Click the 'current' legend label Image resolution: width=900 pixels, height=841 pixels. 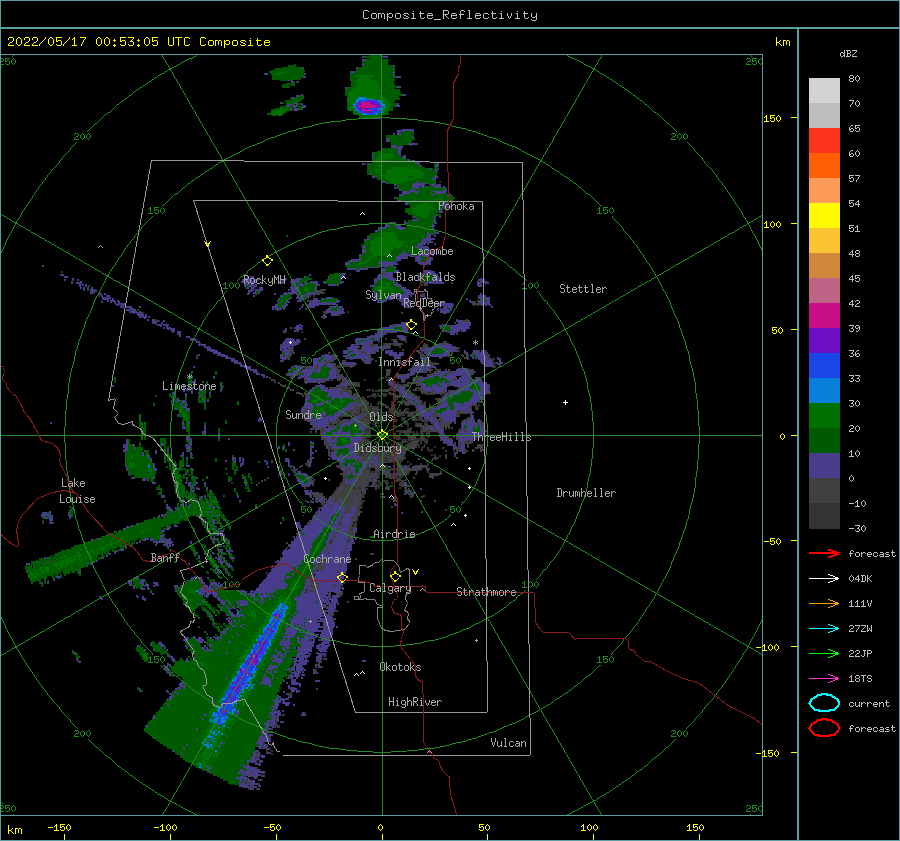pyautogui.click(x=869, y=703)
